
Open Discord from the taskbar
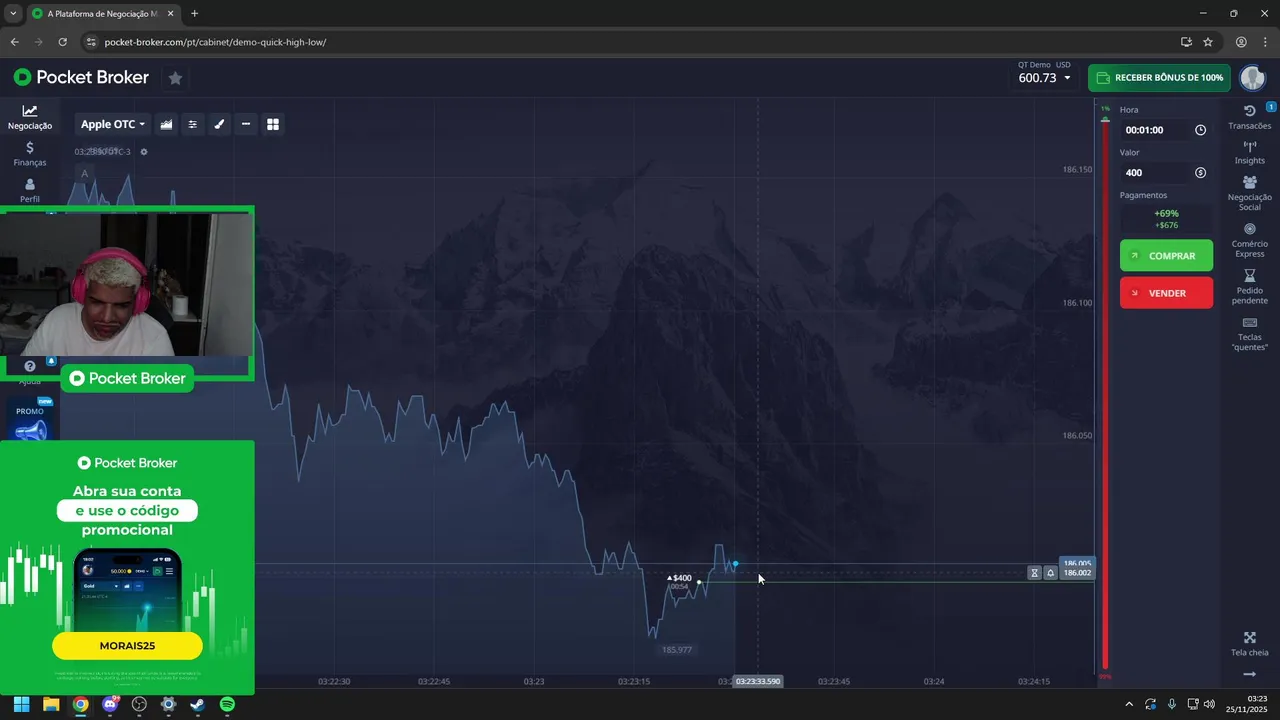[110, 704]
